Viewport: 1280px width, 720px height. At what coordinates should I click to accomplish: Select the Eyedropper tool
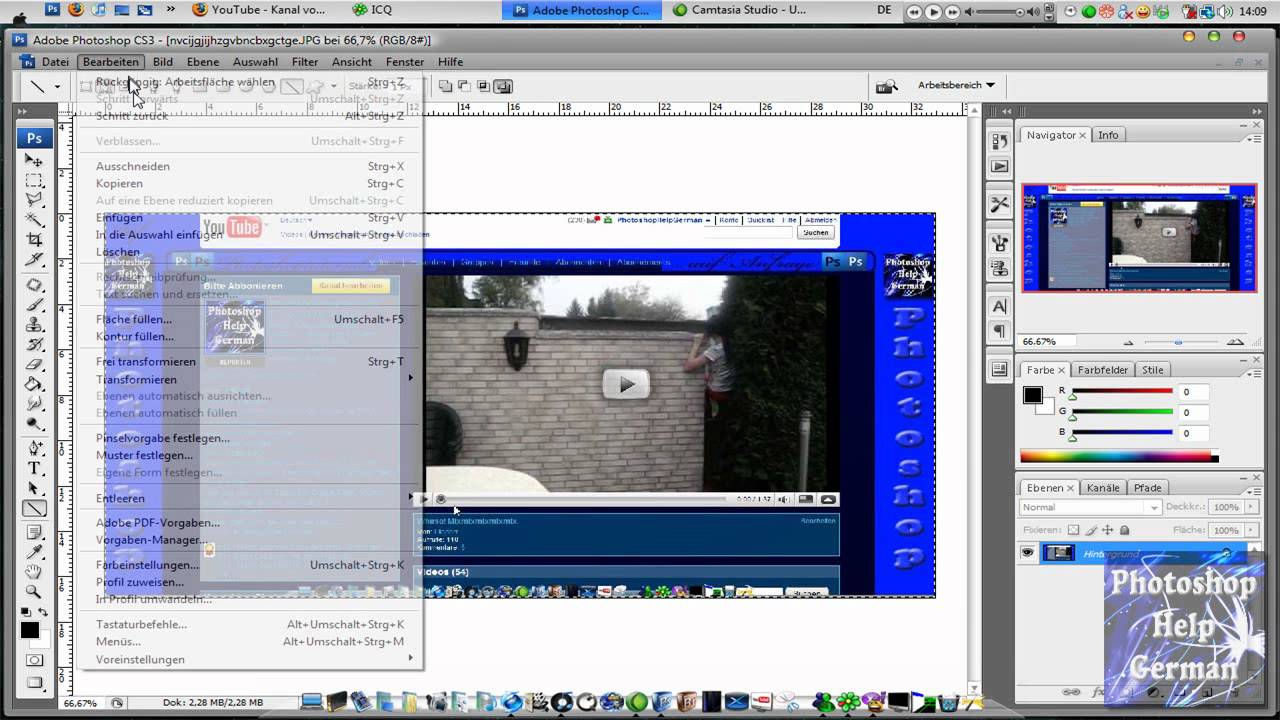[x=34, y=552]
